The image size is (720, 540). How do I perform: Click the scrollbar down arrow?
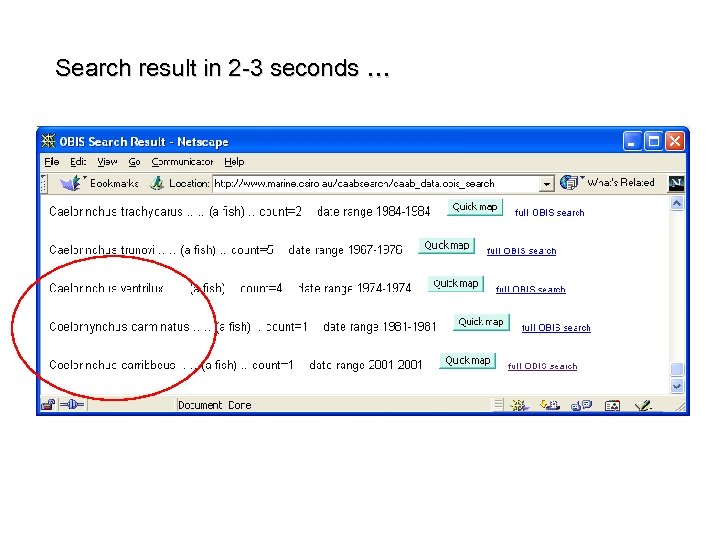677,387
